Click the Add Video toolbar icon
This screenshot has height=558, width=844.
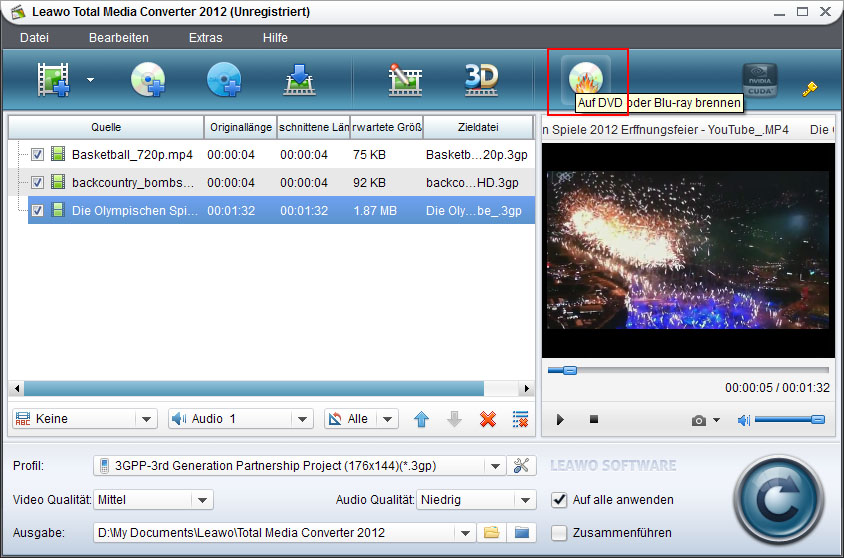[x=53, y=80]
